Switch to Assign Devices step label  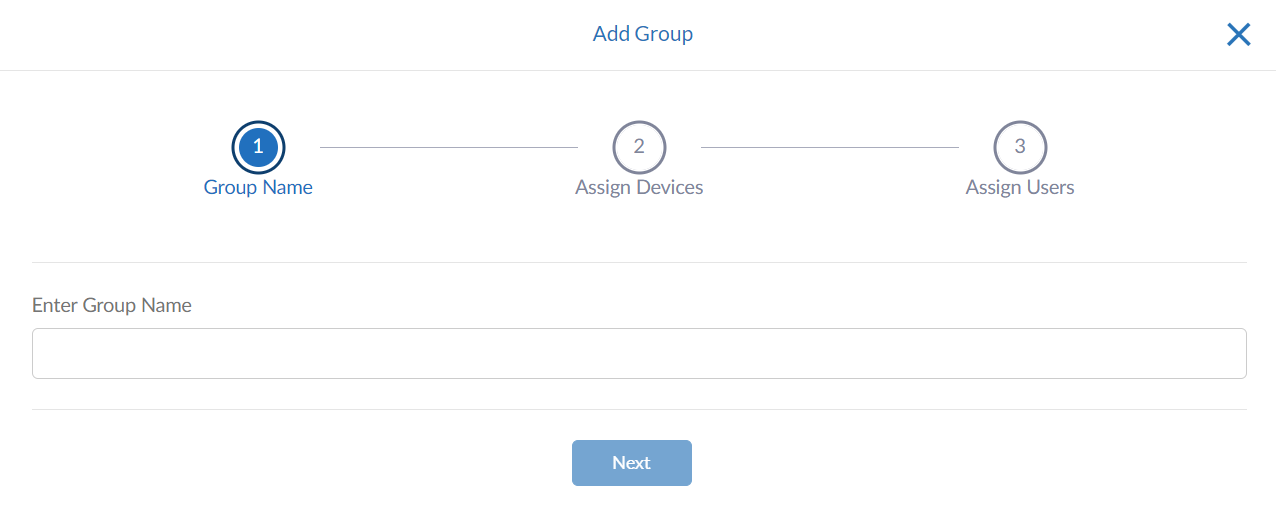pyautogui.click(x=639, y=187)
